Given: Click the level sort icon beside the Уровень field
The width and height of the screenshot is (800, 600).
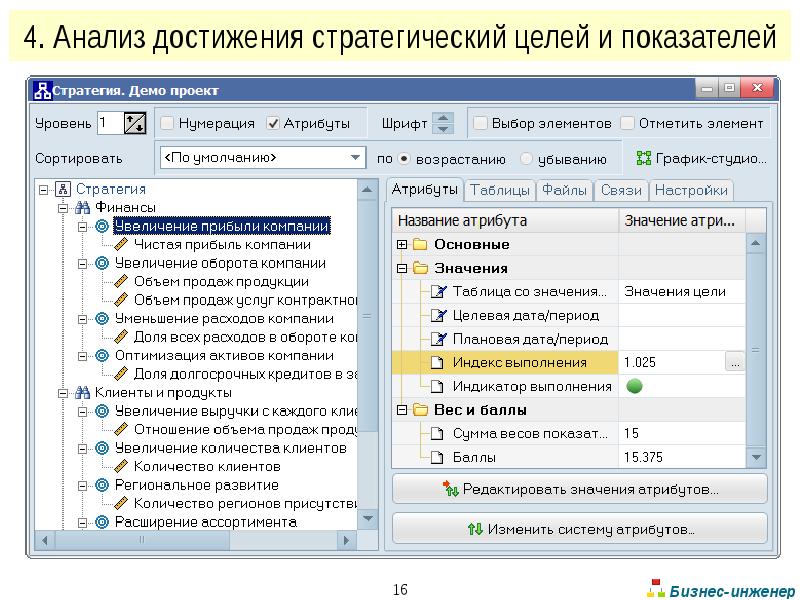Looking at the screenshot, I should point(135,124).
